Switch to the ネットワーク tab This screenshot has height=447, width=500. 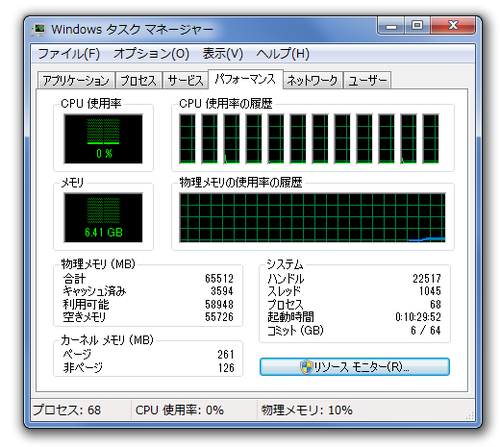tap(313, 80)
